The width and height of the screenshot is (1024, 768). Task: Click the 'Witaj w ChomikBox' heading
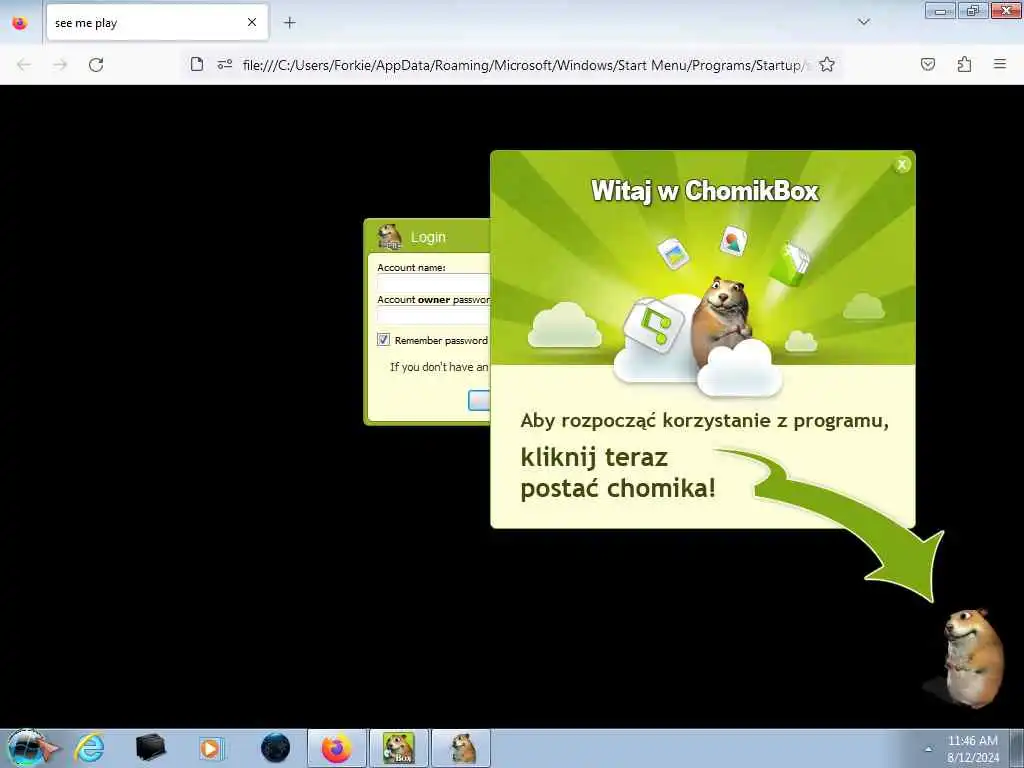pyautogui.click(x=705, y=191)
